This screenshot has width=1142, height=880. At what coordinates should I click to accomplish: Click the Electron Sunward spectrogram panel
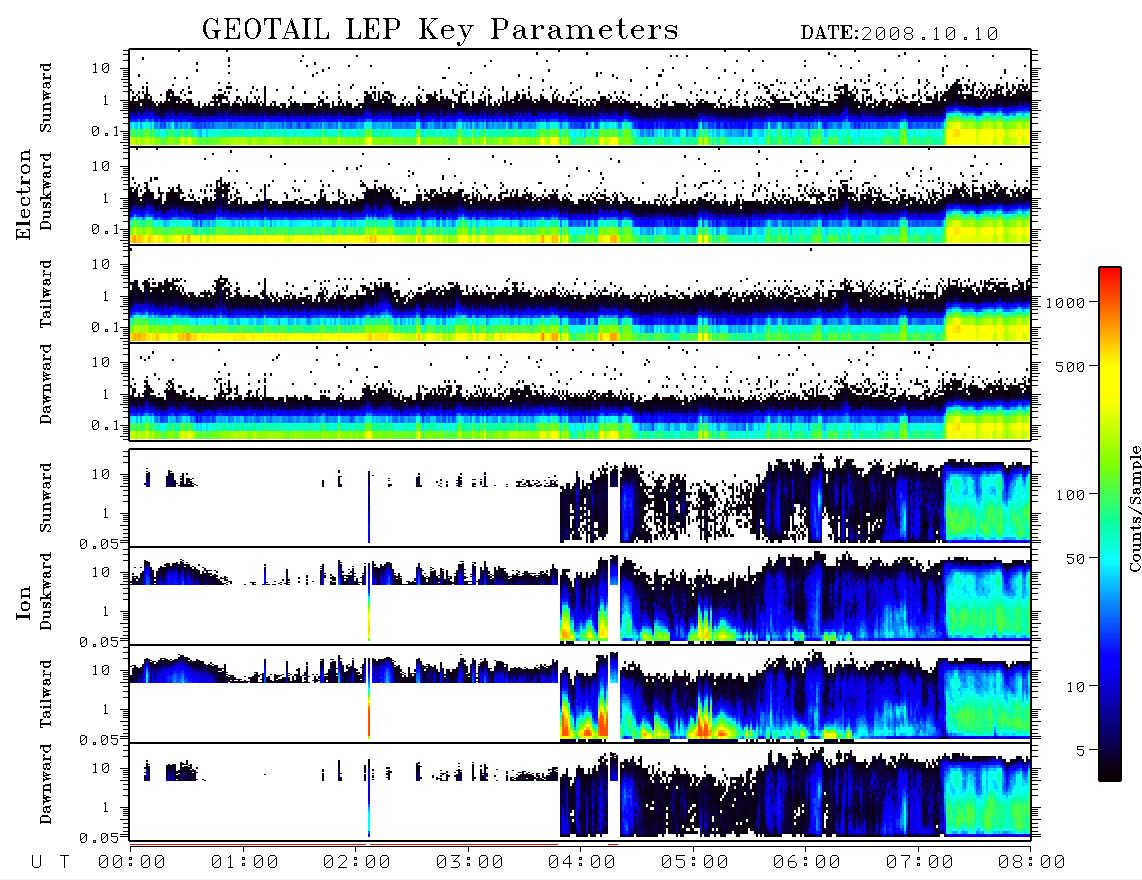tap(580, 98)
